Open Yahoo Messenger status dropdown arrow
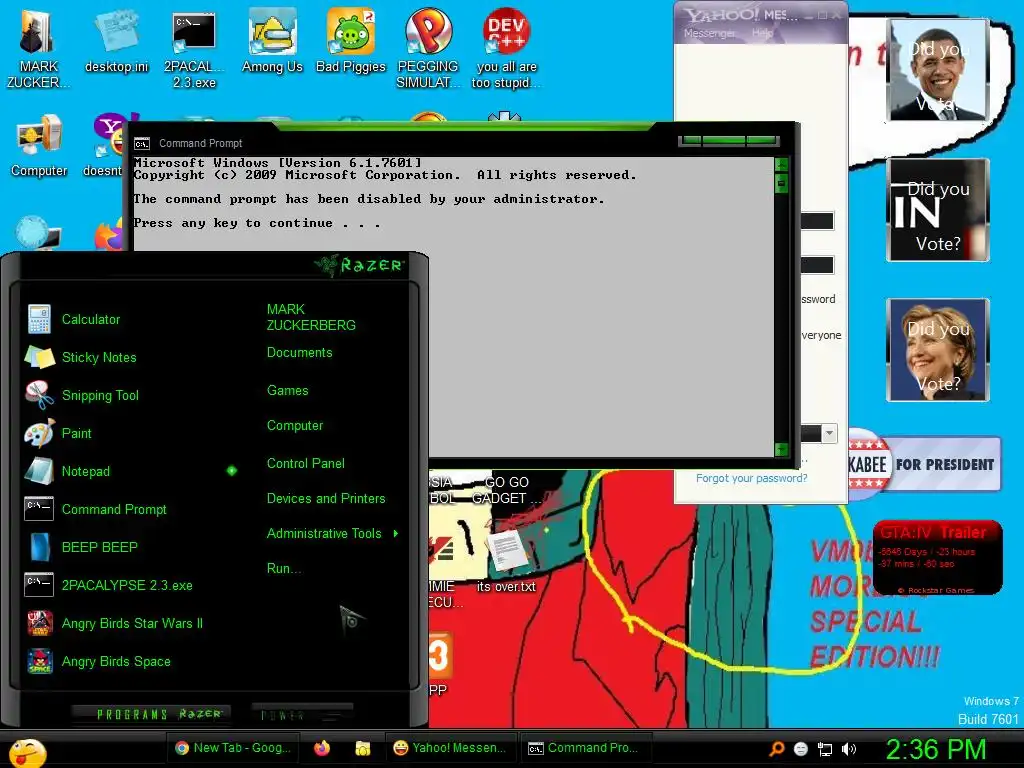 pyautogui.click(x=829, y=433)
